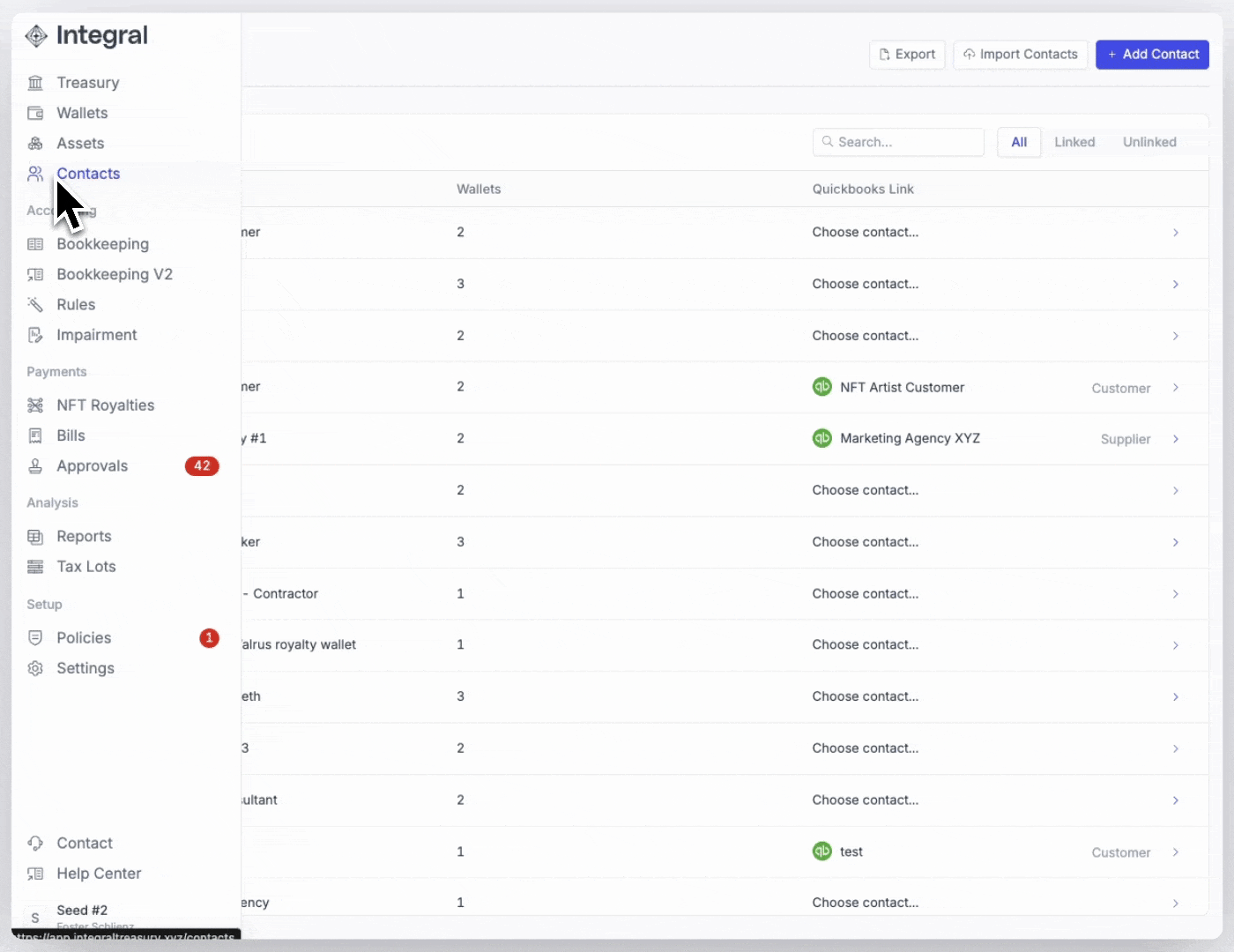The image size is (1234, 952).
Task: Click the QuickBooks logo beside Marketing Agency XYZ
Action: pos(821,438)
